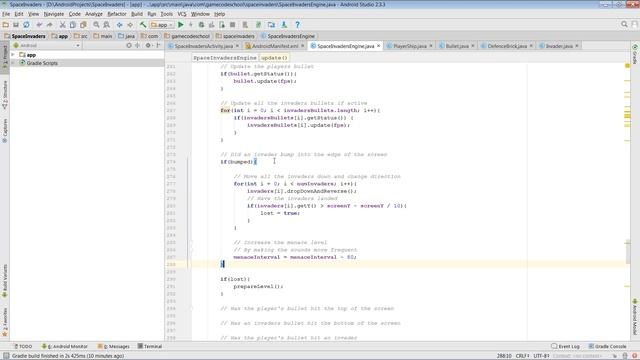The image size is (640, 360).
Task: Switch to DefenceBrick.java tab
Action: [507, 46]
